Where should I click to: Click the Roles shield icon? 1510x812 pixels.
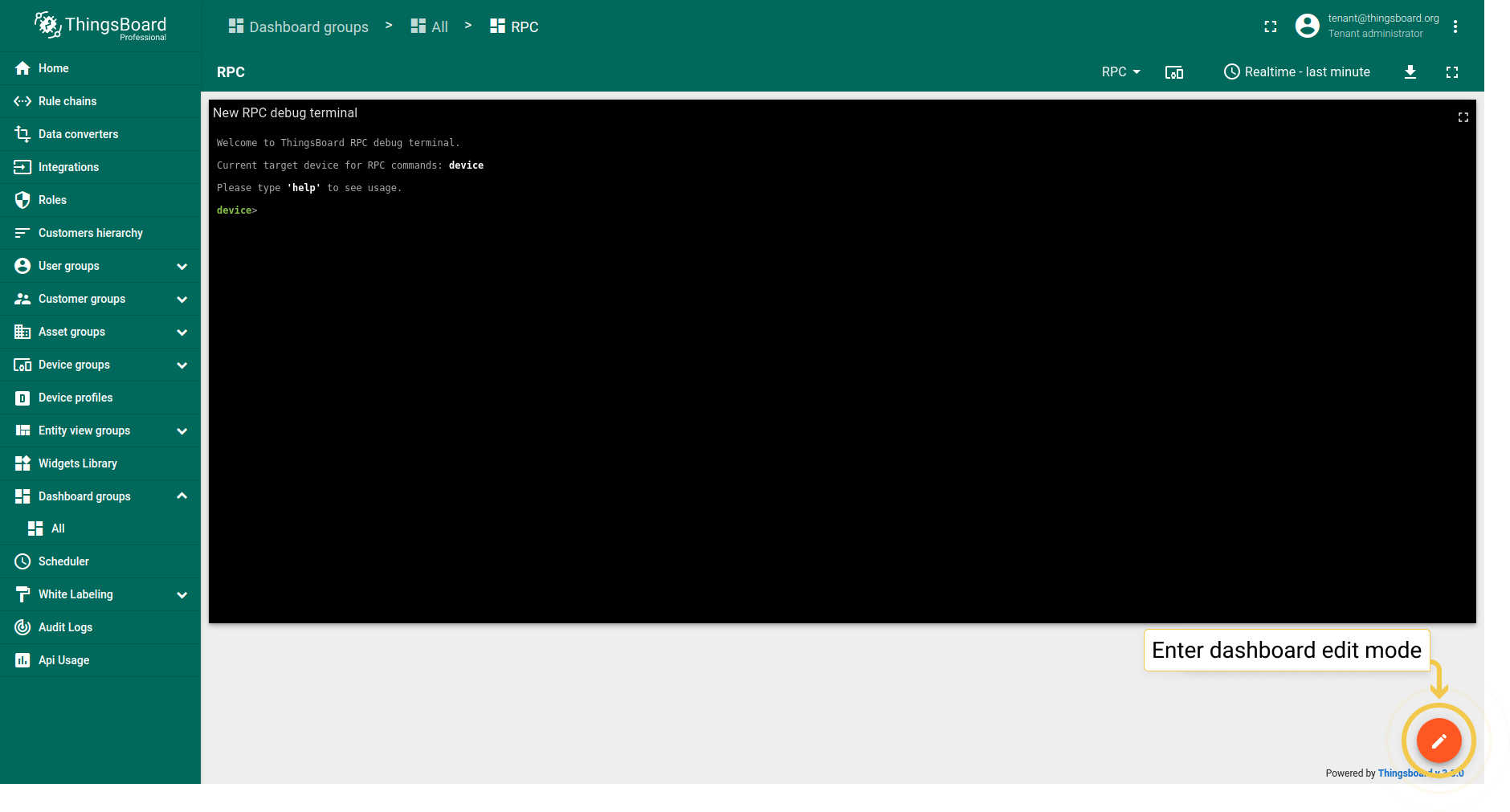(22, 200)
